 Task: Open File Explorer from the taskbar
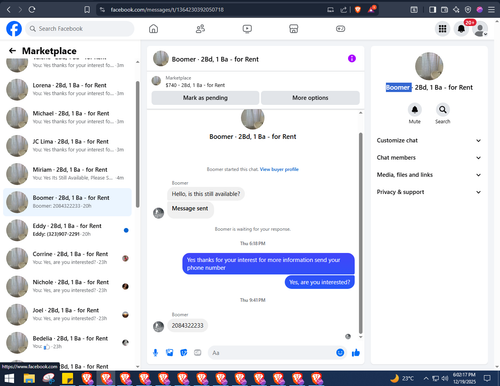pos(29,378)
